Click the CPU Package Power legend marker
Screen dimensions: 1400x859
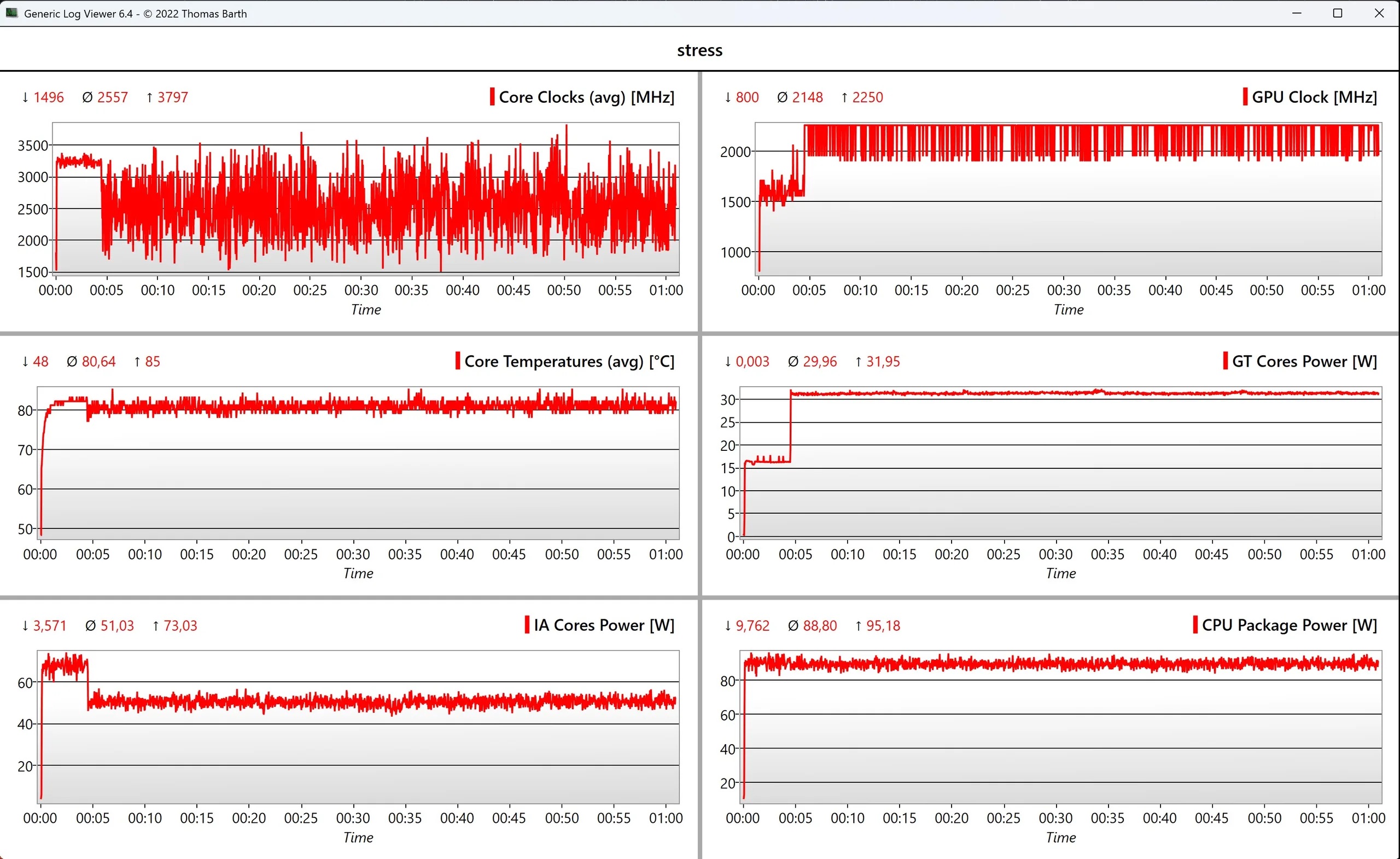click(x=1195, y=625)
